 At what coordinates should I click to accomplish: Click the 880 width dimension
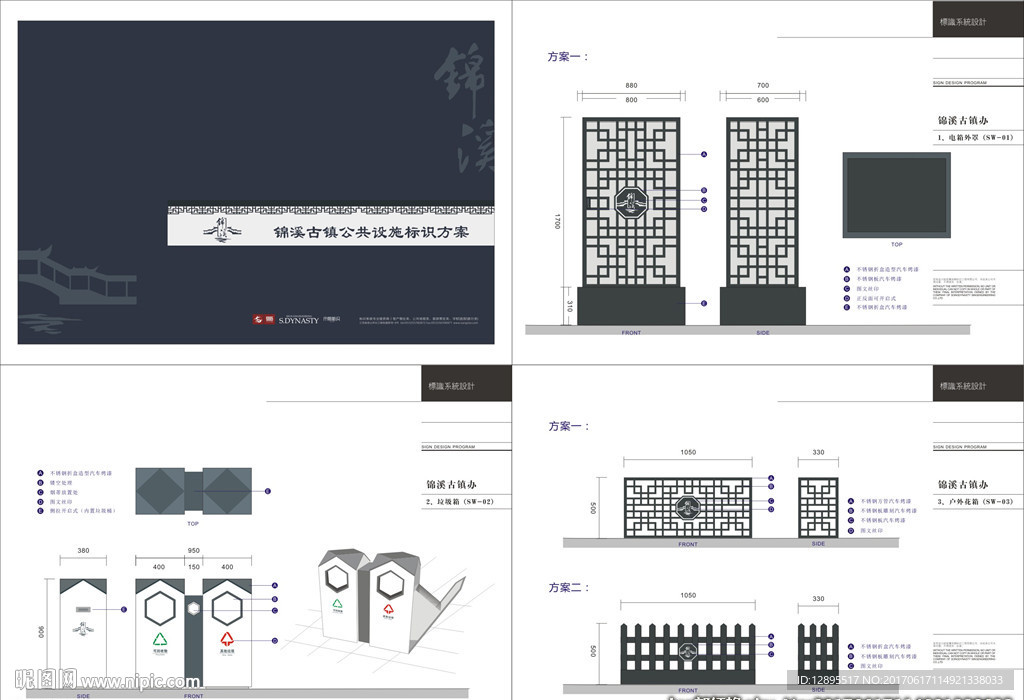click(x=631, y=86)
